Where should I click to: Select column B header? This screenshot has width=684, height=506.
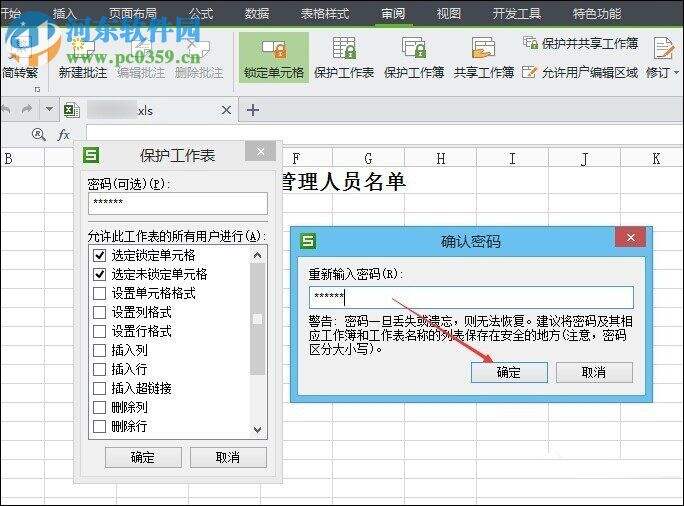click(x=22, y=158)
